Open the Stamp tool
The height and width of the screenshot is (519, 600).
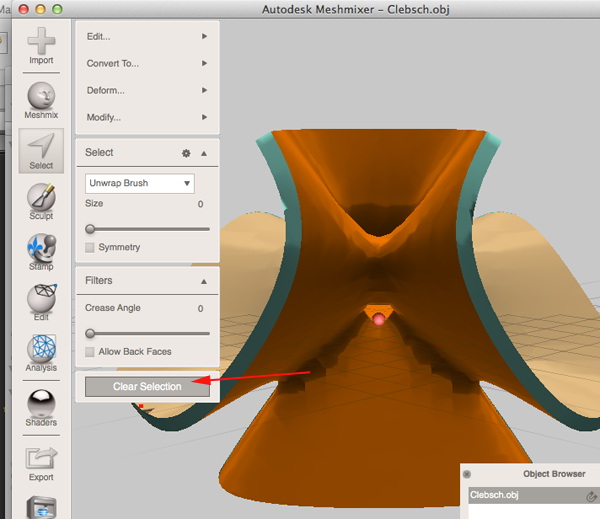41,252
